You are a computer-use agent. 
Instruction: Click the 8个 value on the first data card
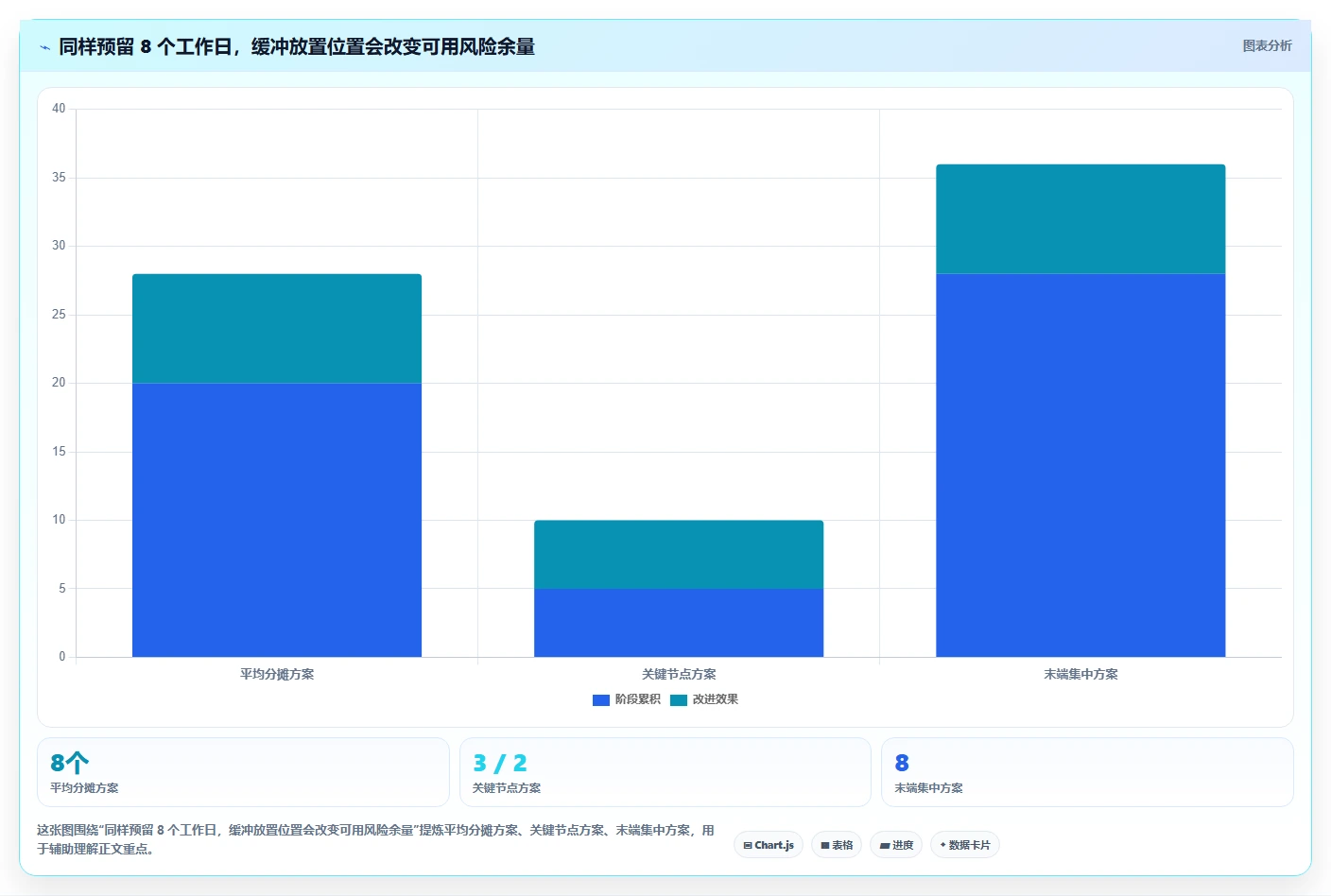[x=69, y=763]
